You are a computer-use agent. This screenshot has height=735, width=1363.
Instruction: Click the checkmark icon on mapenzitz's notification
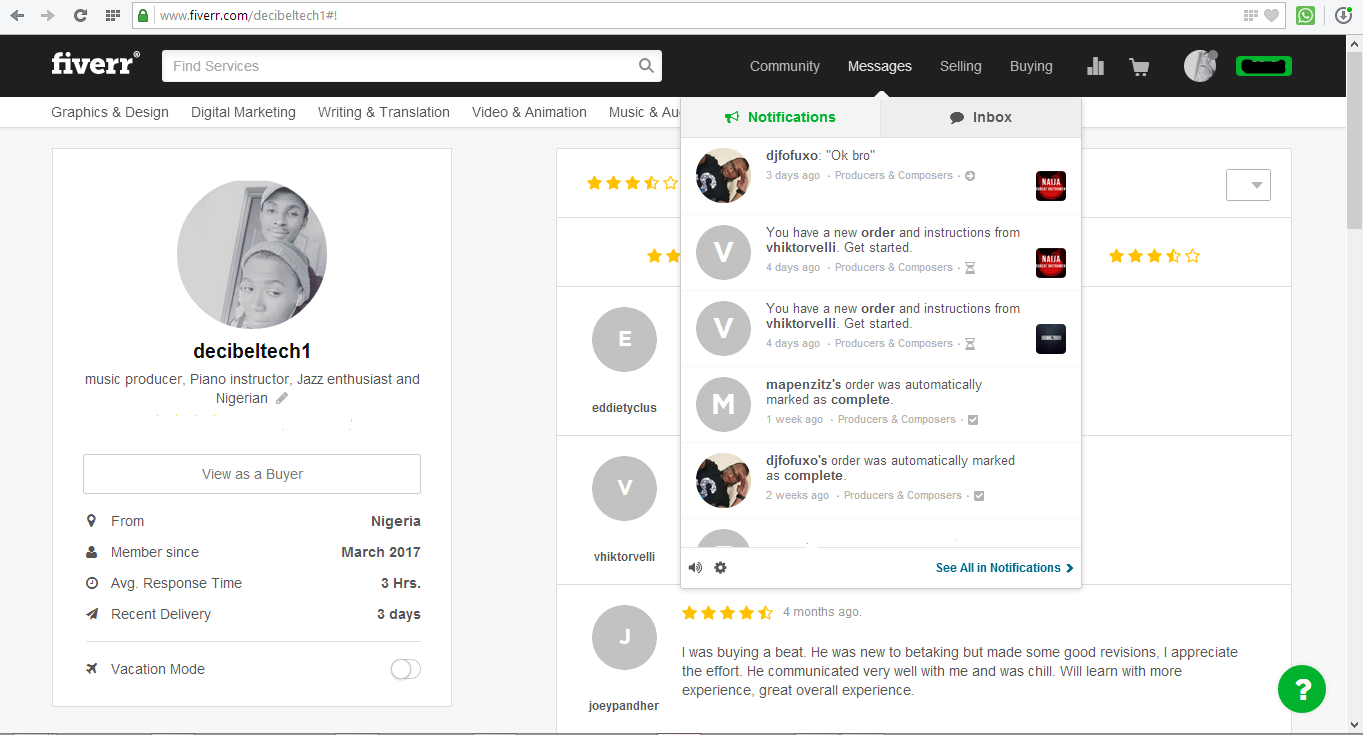[973, 420]
